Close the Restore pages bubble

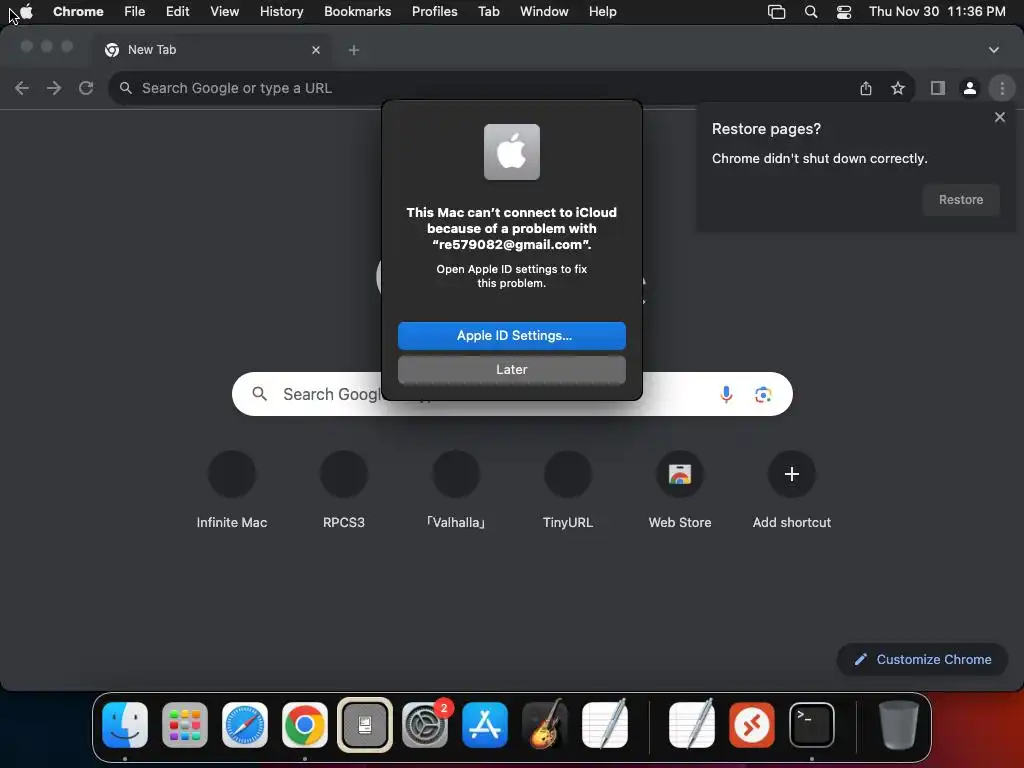click(x=1000, y=118)
